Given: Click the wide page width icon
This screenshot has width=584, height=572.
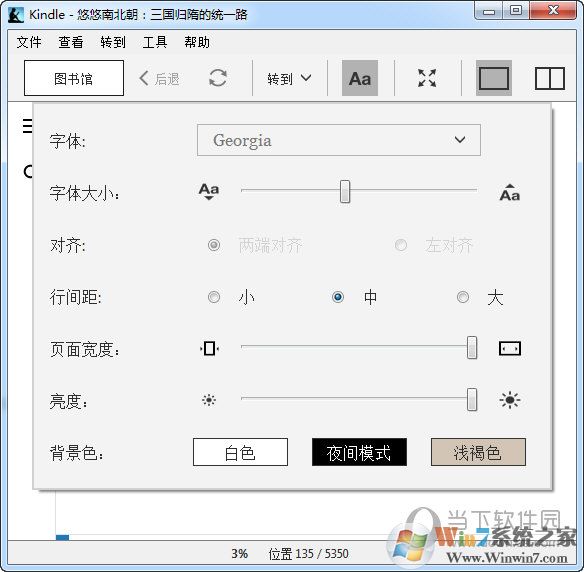Looking at the screenshot, I should point(510,349).
